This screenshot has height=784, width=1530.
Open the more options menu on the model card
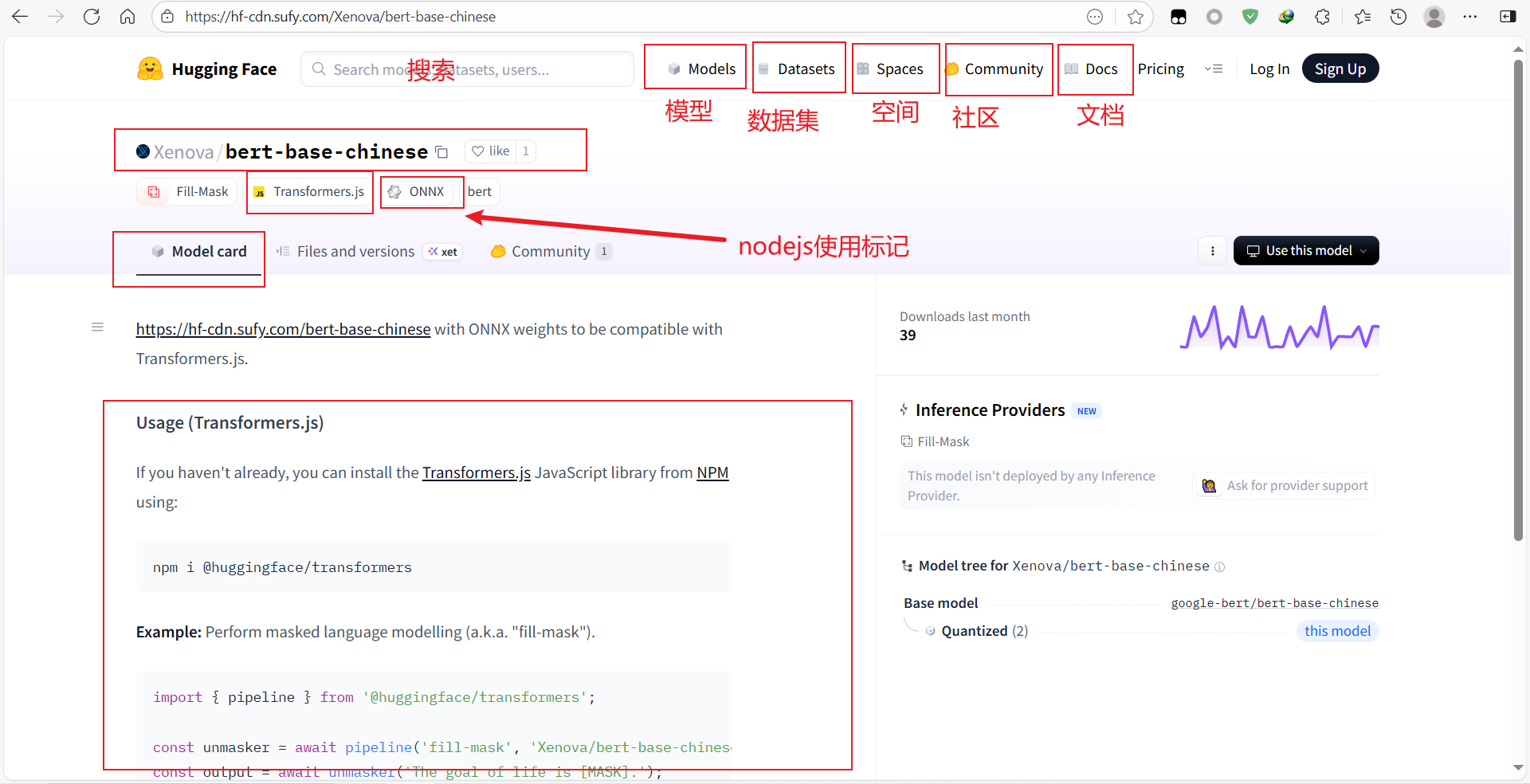tap(1211, 250)
